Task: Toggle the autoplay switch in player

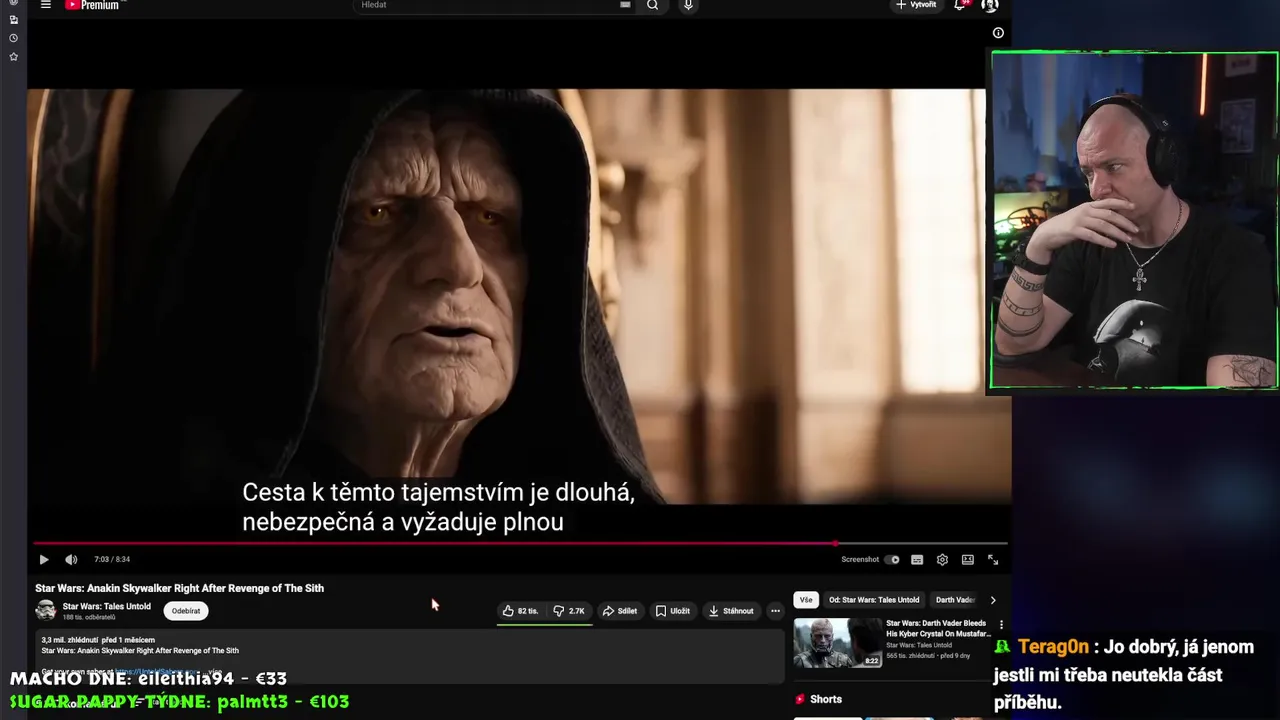Action: 892,560
